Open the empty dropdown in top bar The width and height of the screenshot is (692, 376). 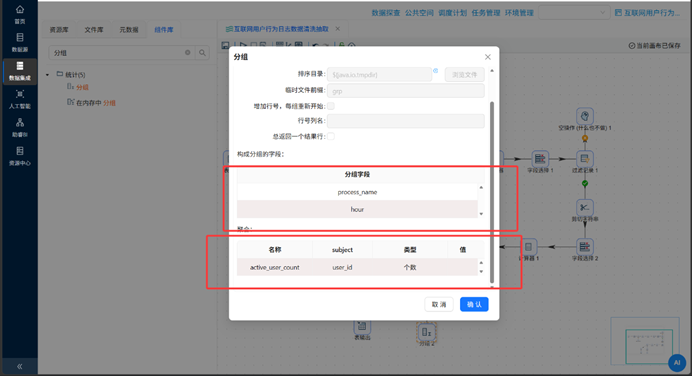574,13
